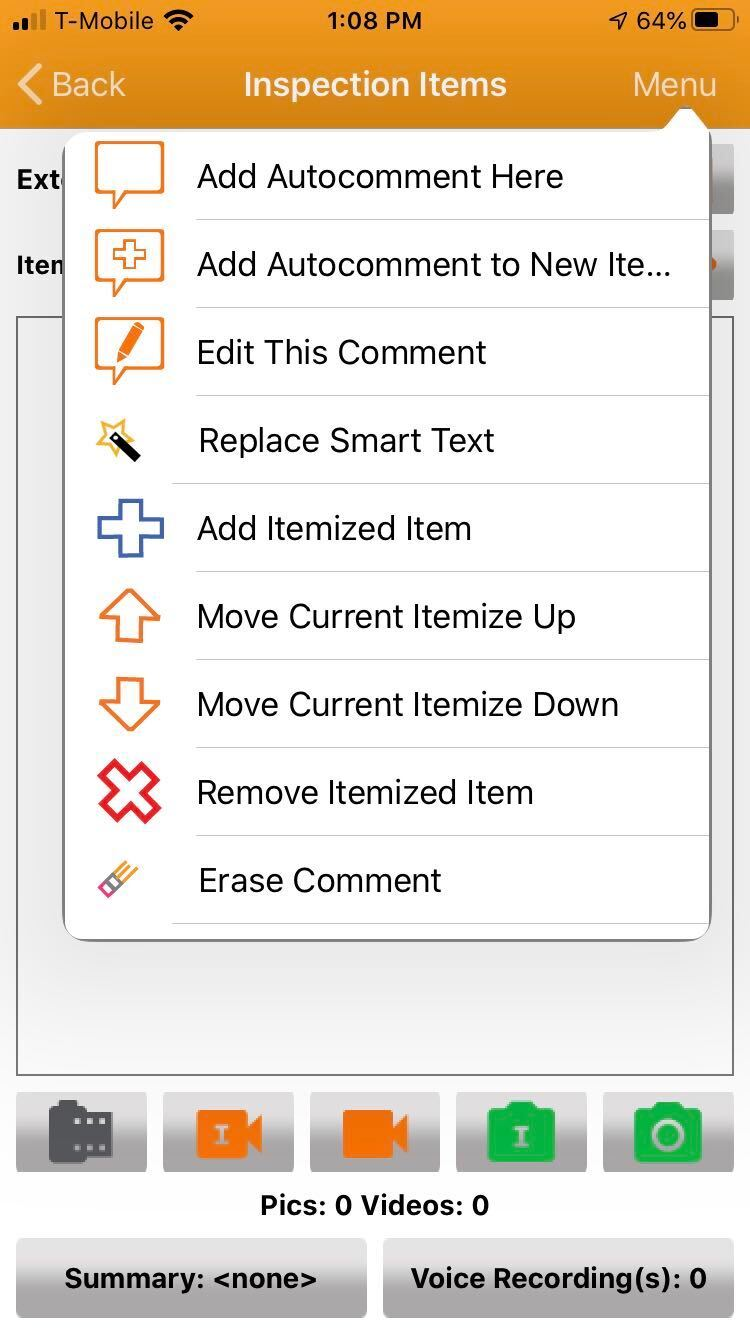This screenshot has width=750, height=1334.
Task: Tap the green camera with I icon
Action: (x=521, y=1132)
